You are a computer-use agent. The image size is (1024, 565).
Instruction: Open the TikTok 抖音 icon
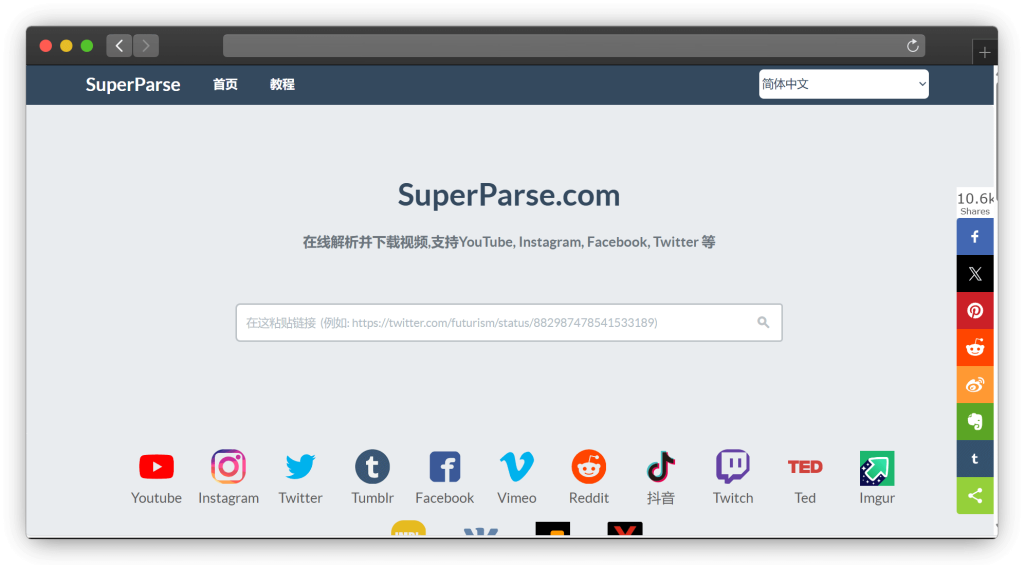660,467
